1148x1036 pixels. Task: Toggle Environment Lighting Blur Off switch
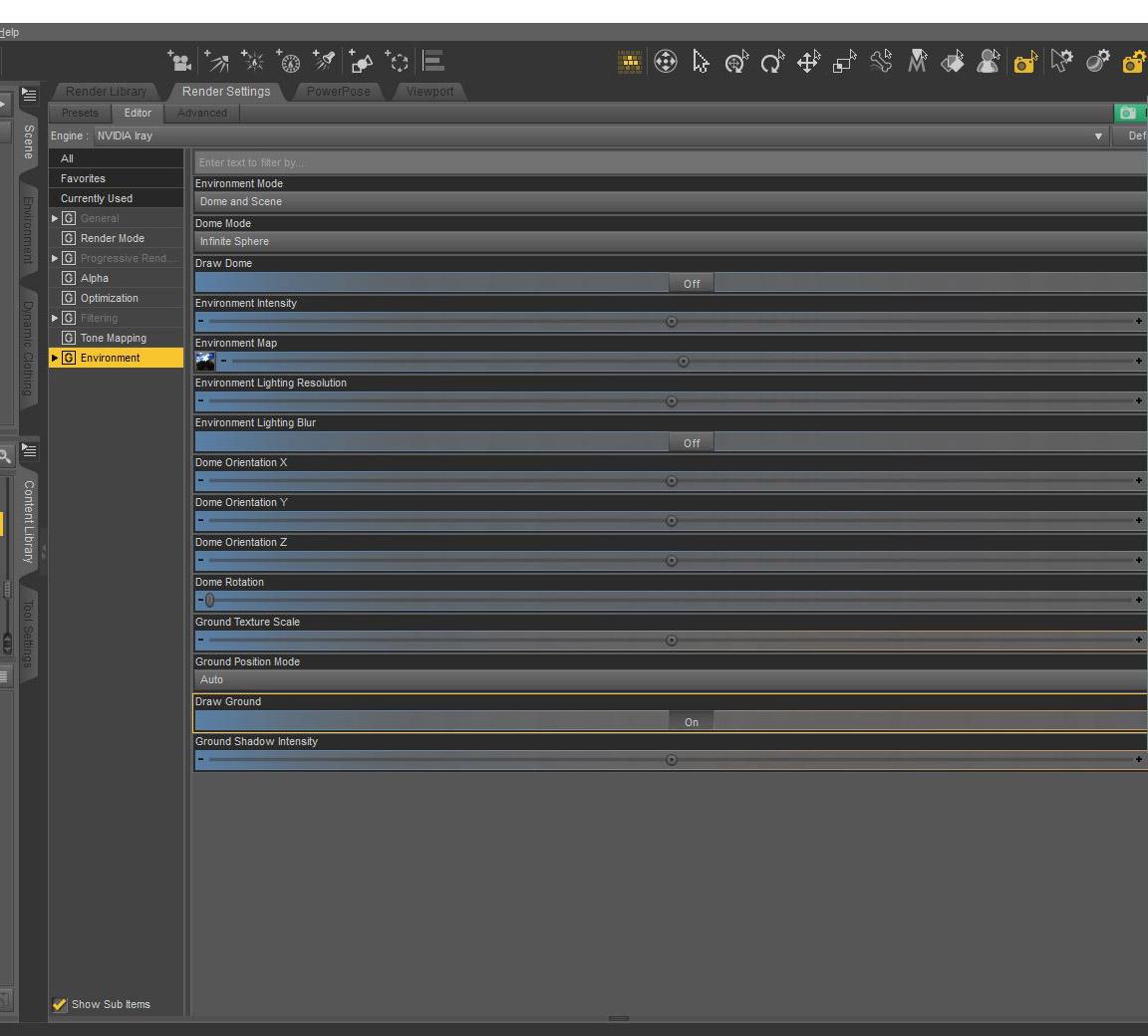[692, 442]
